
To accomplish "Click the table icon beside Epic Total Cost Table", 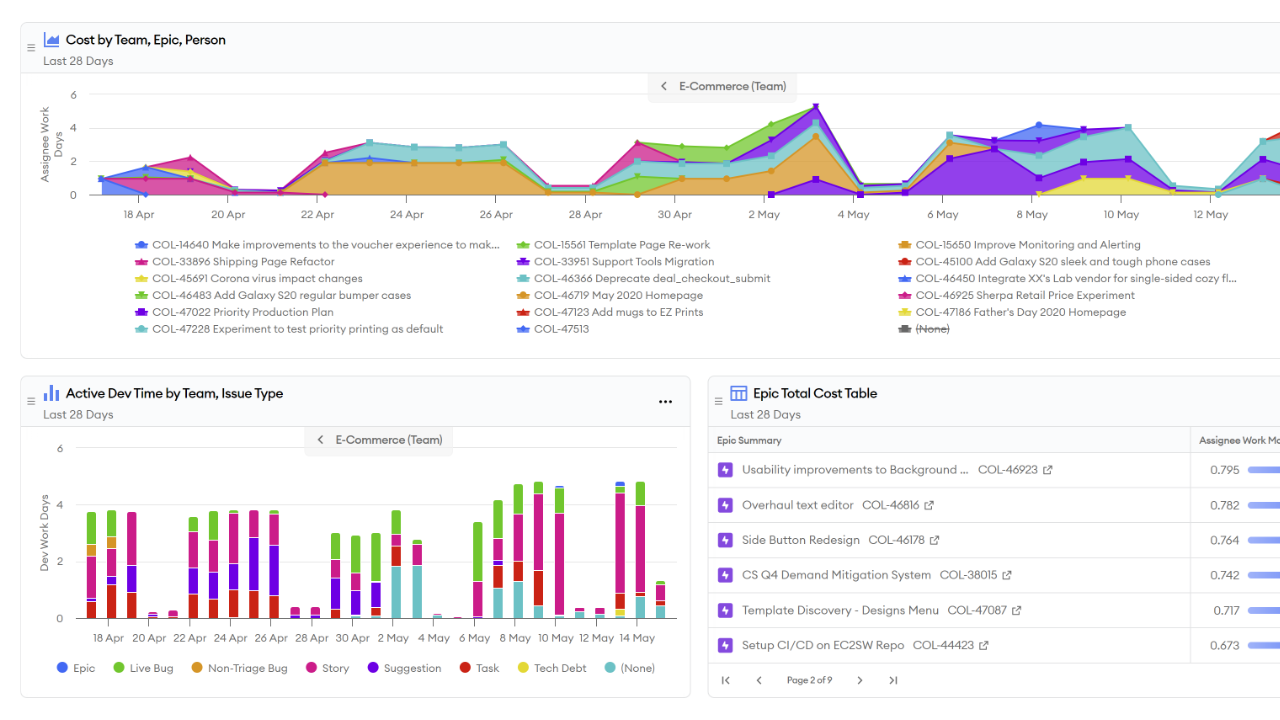I will 739,393.
